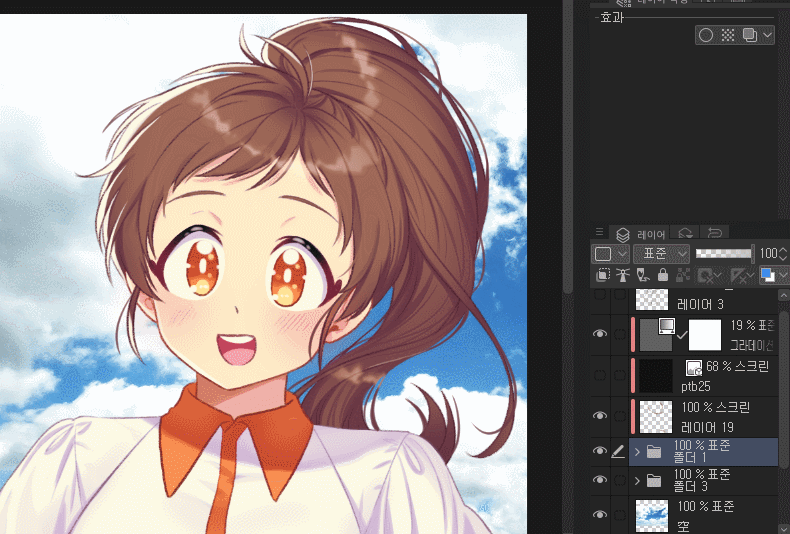The height and width of the screenshot is (534, 790).
Task: Click the 폴더 3 folder icon
Action: pyautogui.click(x=654, y=481)
